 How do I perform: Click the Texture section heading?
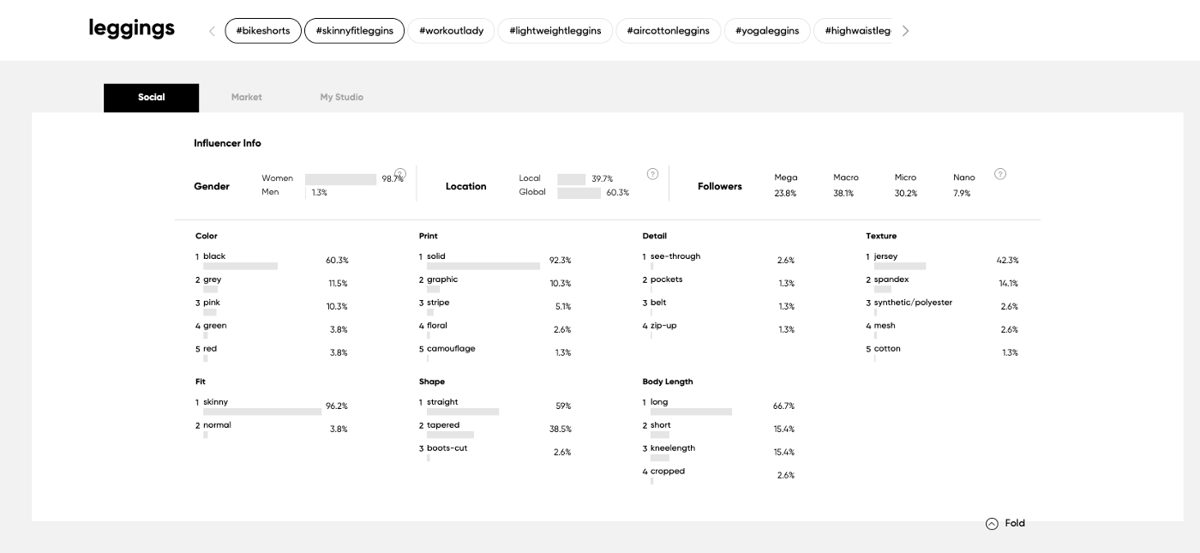pos(881,236)
